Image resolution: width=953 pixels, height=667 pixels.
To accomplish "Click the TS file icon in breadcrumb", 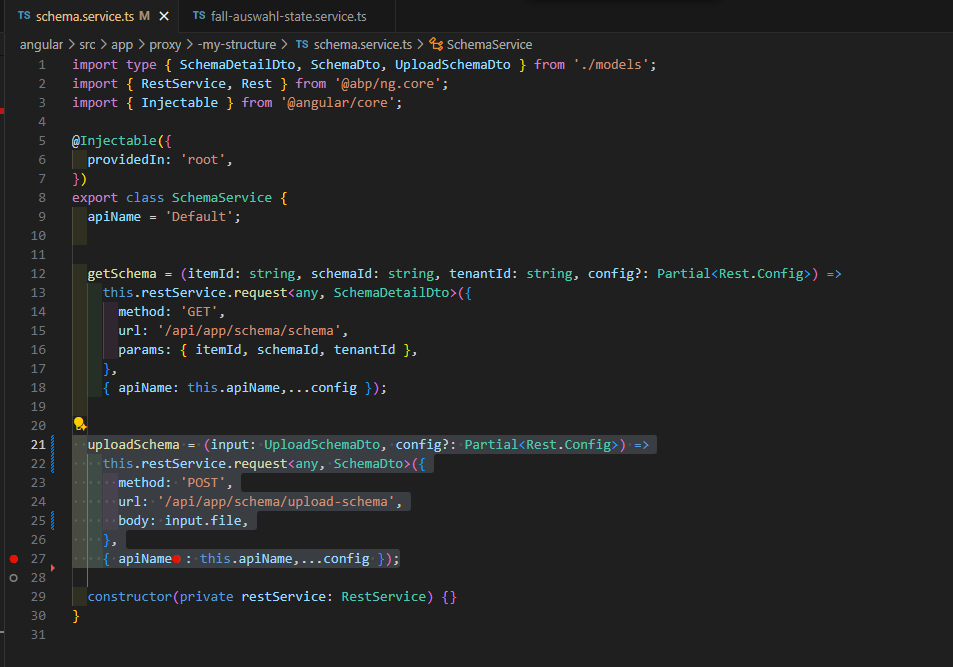I will (301, 45).
